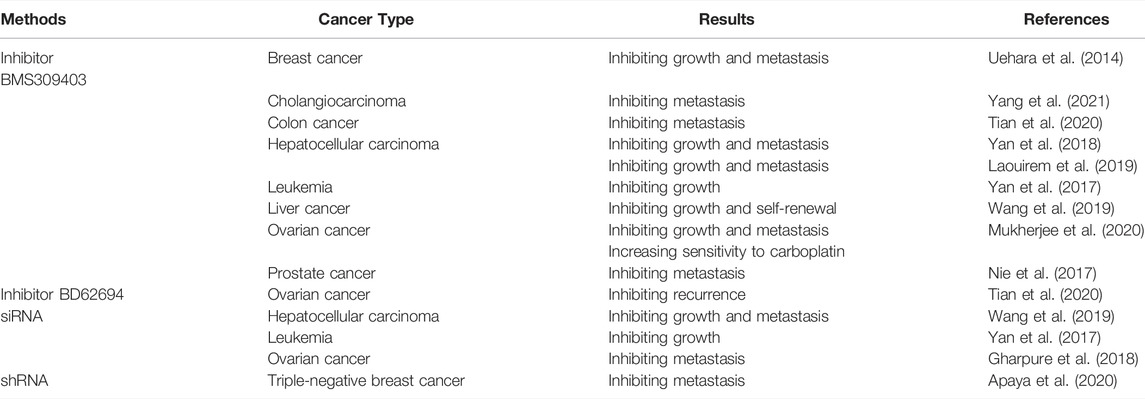This screenshot has width=1145, height=399.
Task: Select the shRNA method cell
Action: [x=24, y=381]
